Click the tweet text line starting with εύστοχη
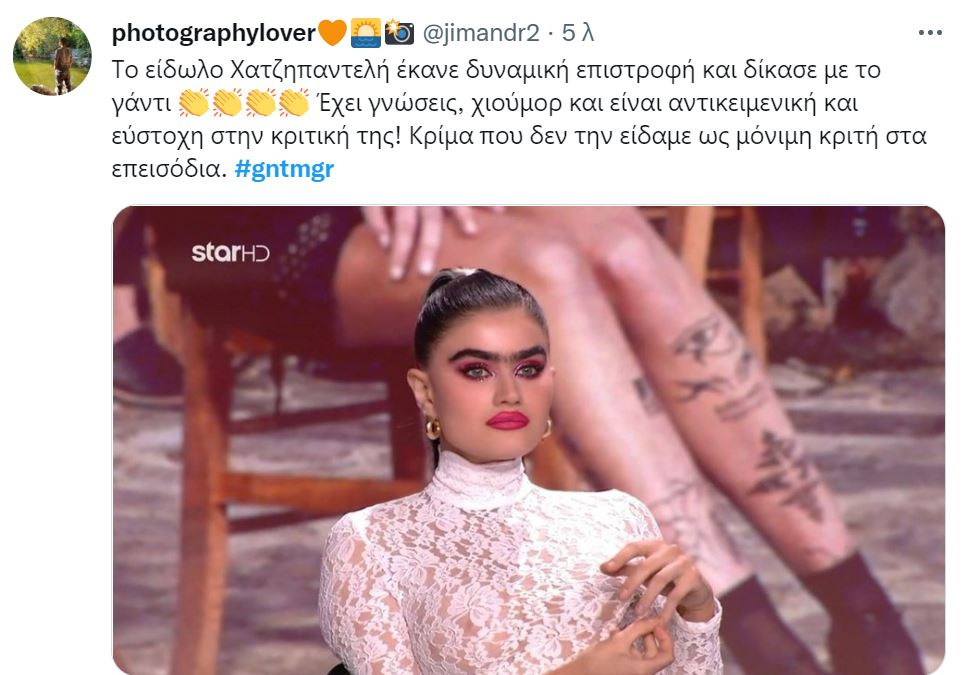The width and height of the screenshot is (971, 675). click(519, 136)
